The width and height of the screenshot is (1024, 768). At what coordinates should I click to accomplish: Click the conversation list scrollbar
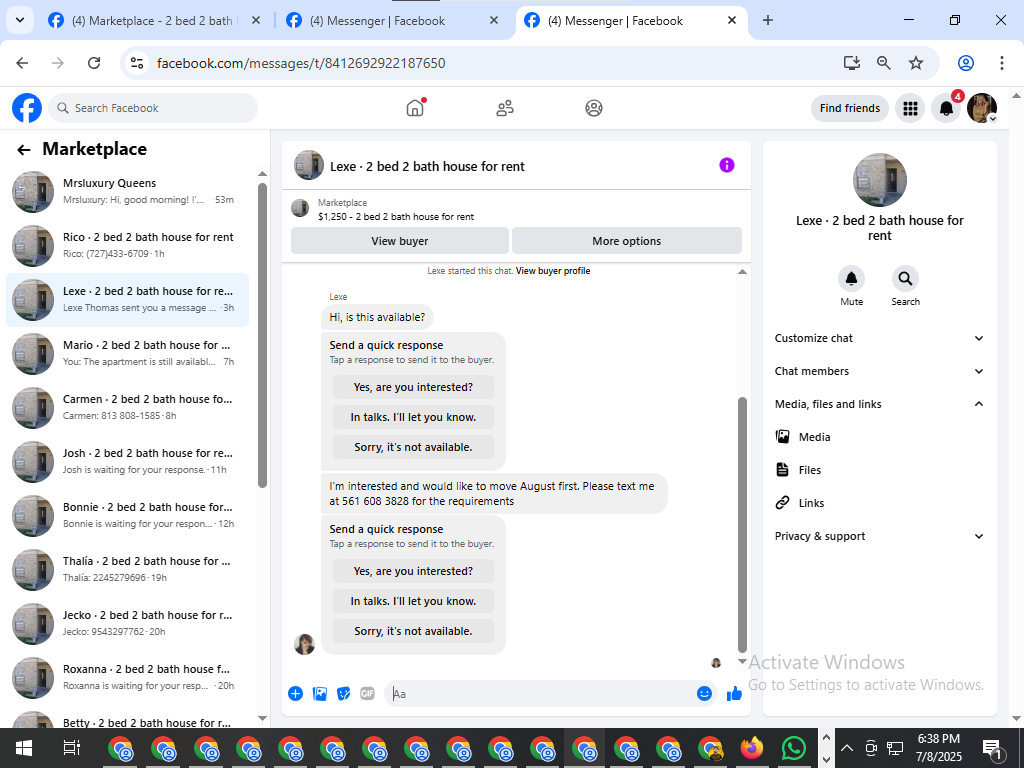[x=263, y=335]
